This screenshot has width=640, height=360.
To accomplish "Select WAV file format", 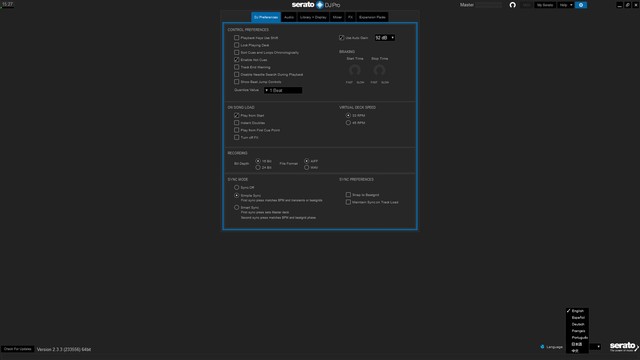I will point(307,167).
